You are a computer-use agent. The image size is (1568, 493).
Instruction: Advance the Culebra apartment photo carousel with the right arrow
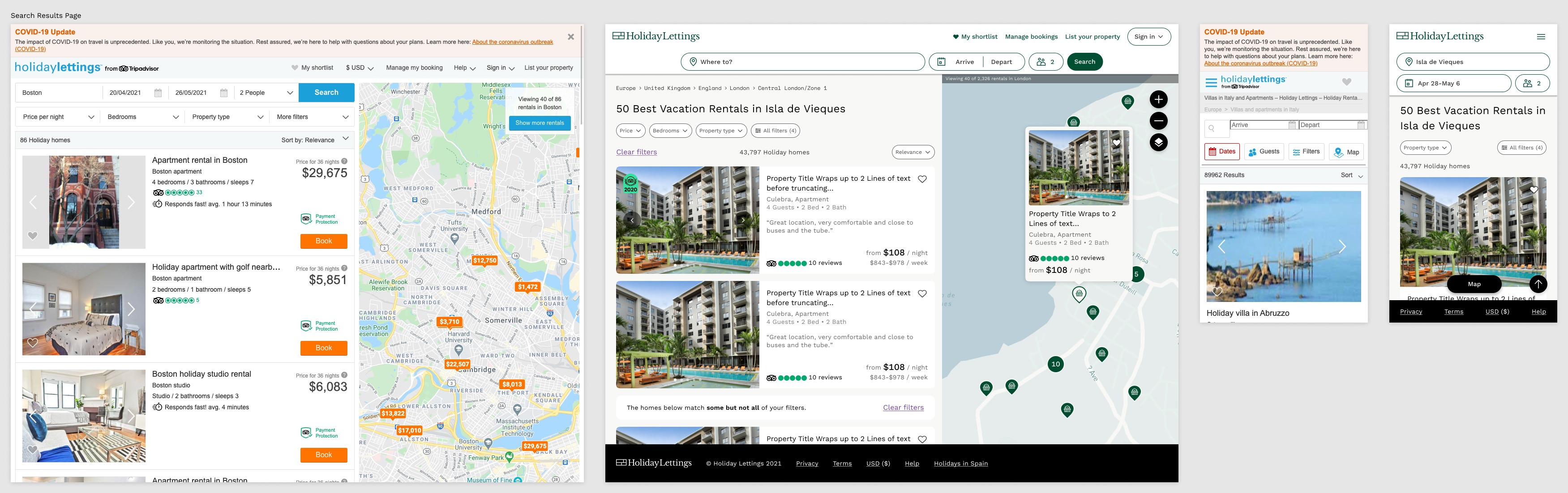click(743, 220)
